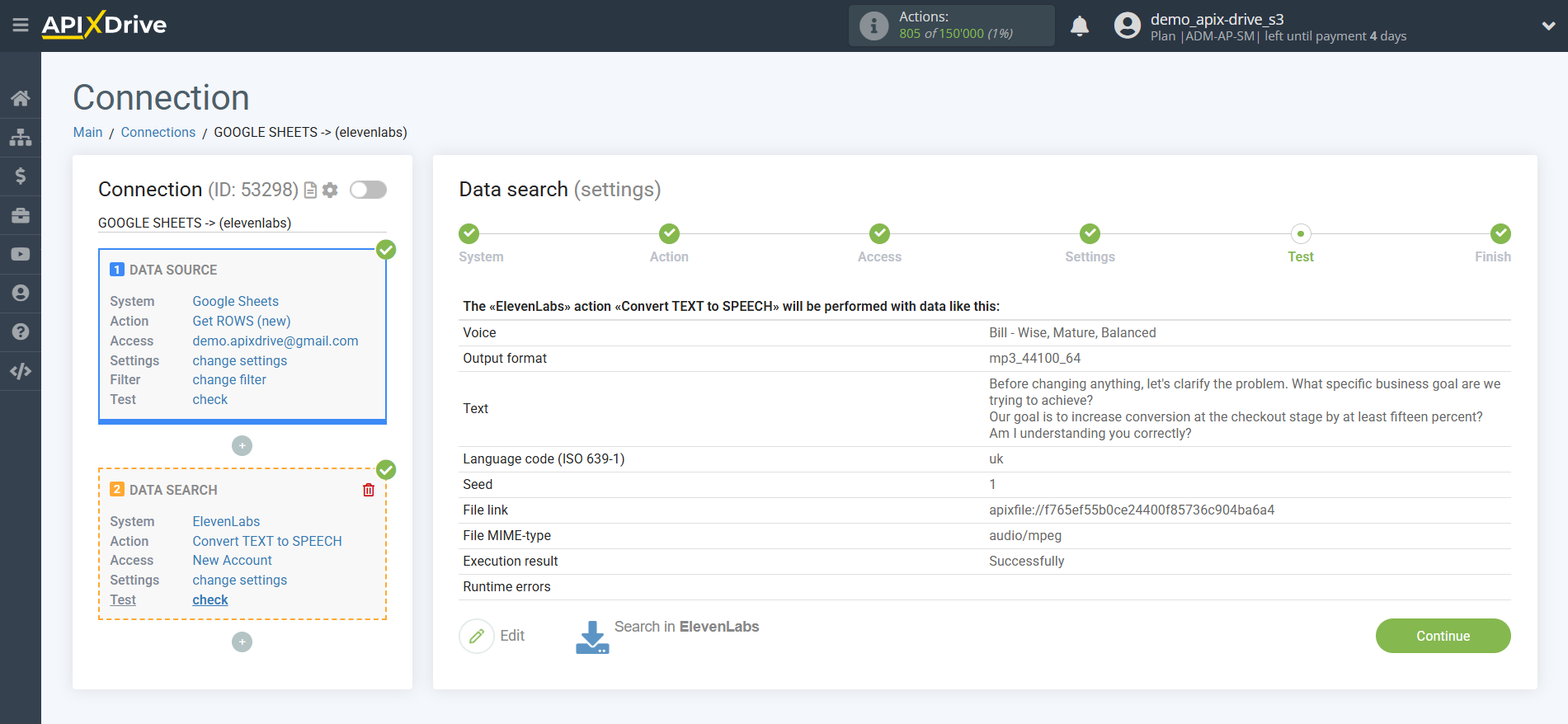The width and height of the screenshot is (1568, 724).
Task: Add a block below Data Source
Action: click(x=242, y=445)
